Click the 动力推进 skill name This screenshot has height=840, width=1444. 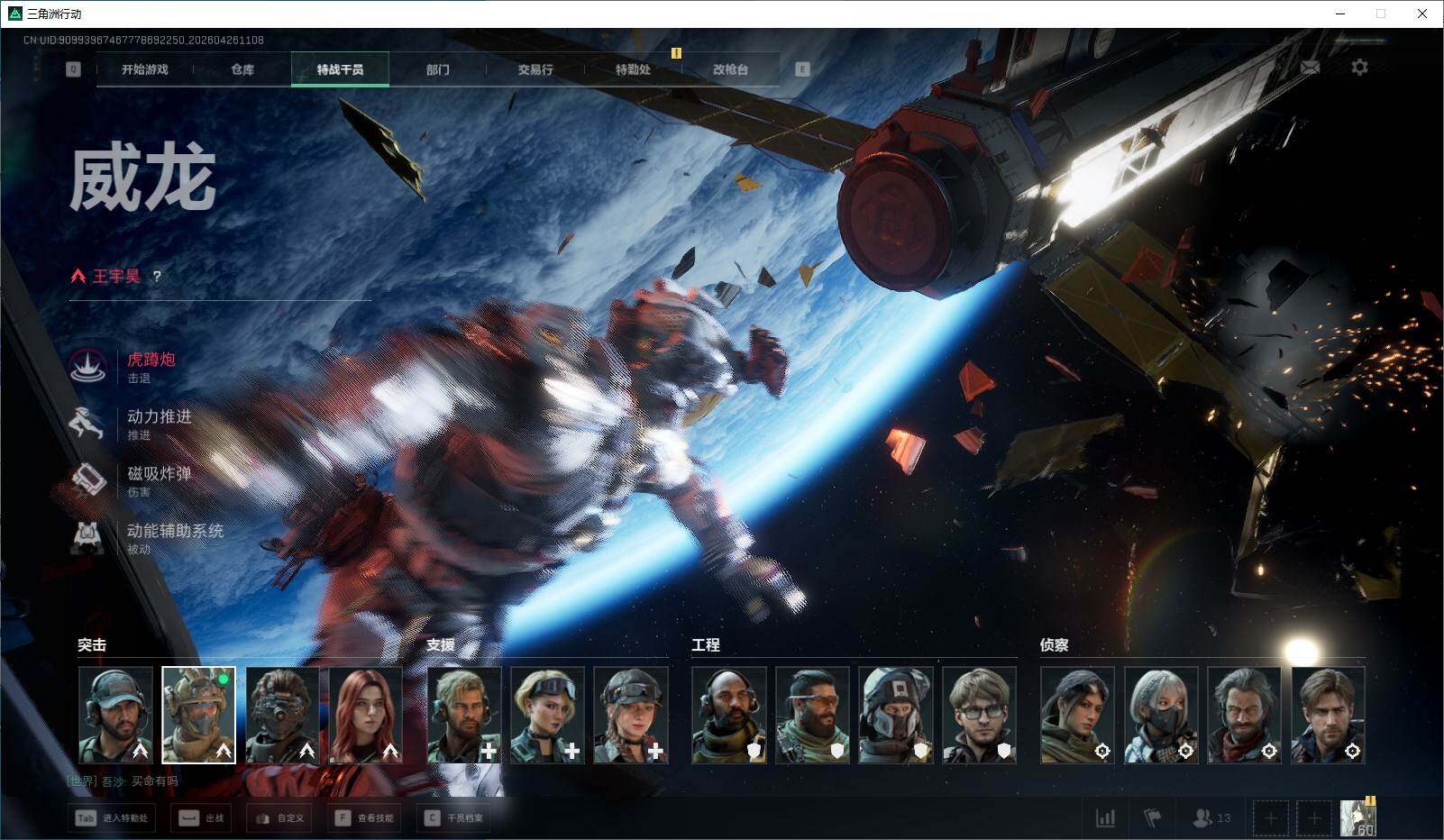tap(160, 416)
